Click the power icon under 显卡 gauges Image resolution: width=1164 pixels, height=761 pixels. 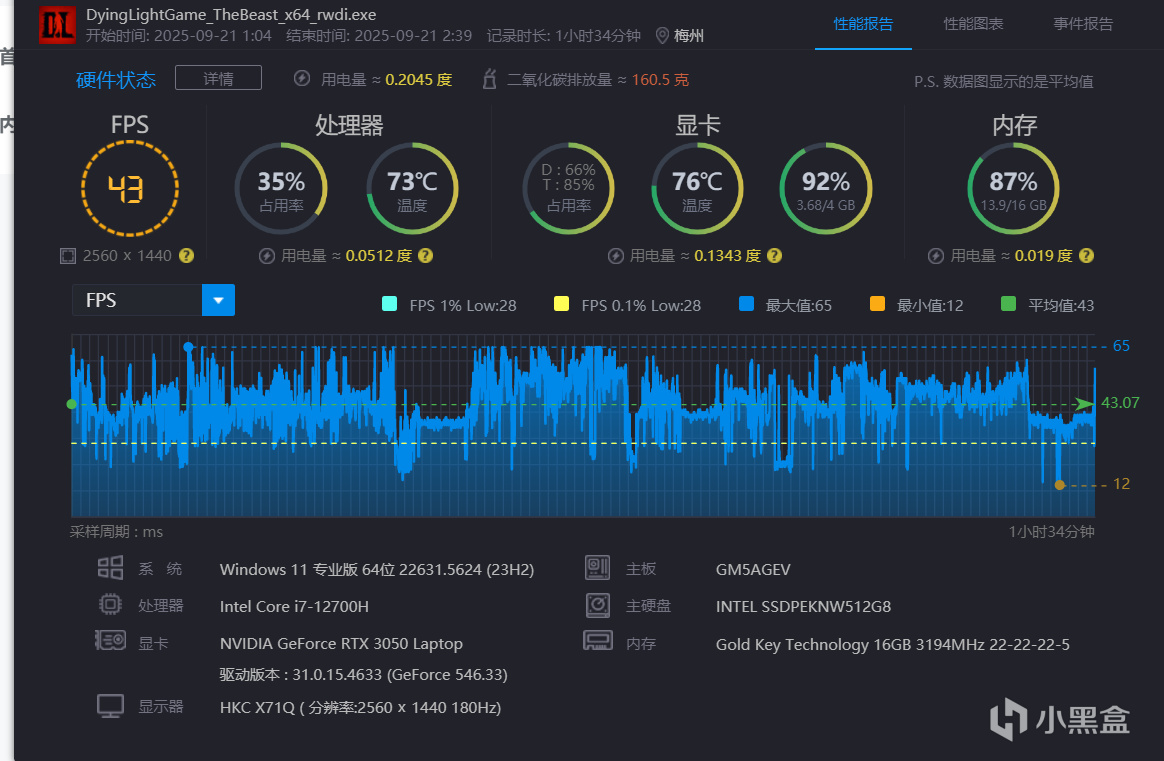[615, 256]
